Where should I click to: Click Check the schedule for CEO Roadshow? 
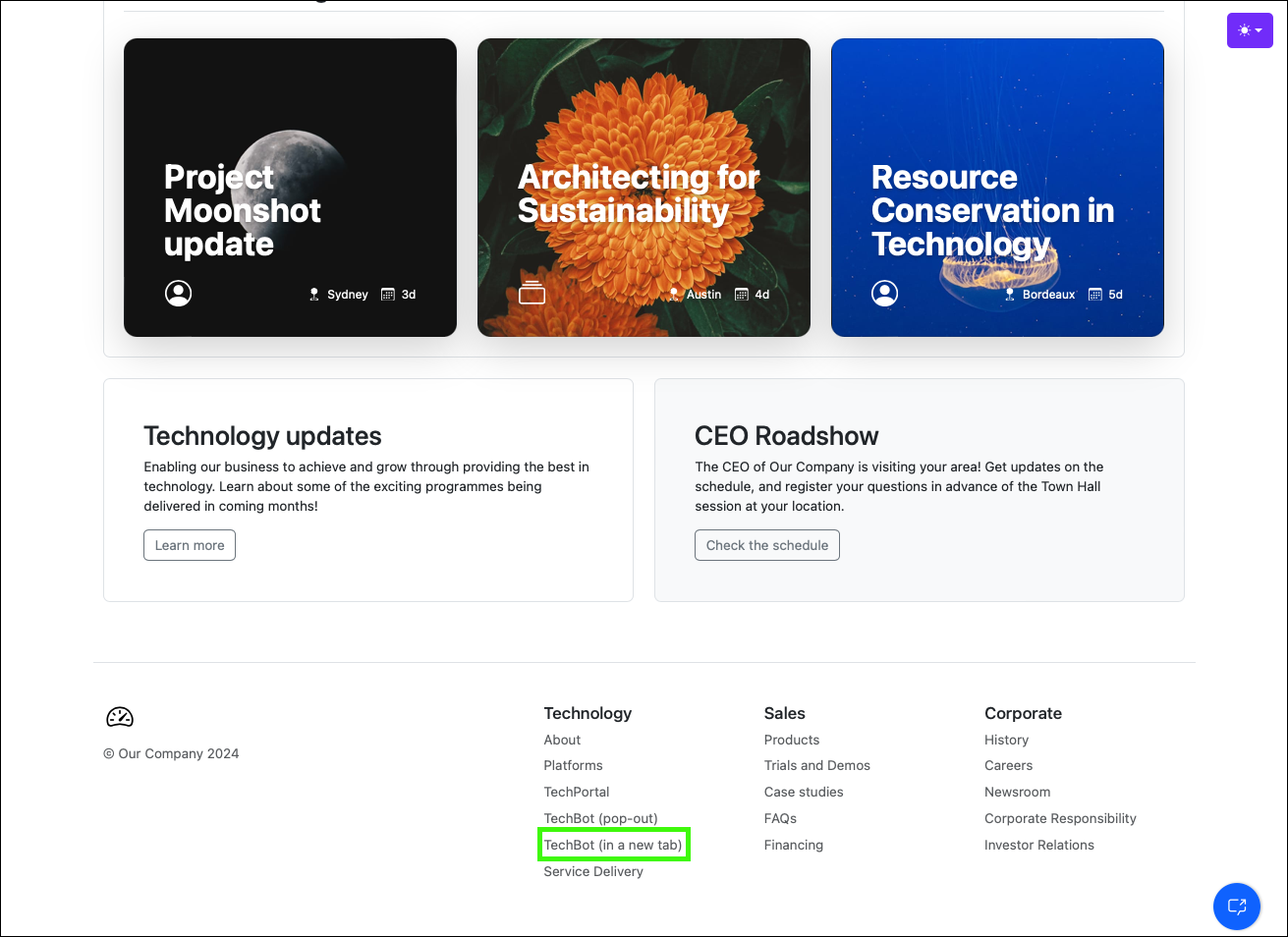point(766,544)
